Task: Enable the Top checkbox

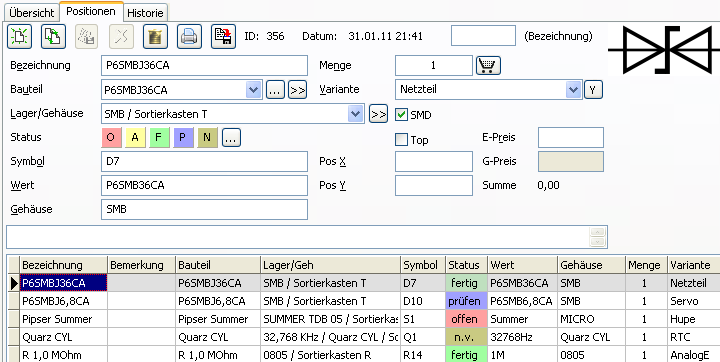Action: pyautogui.click(x=401, y=140)
